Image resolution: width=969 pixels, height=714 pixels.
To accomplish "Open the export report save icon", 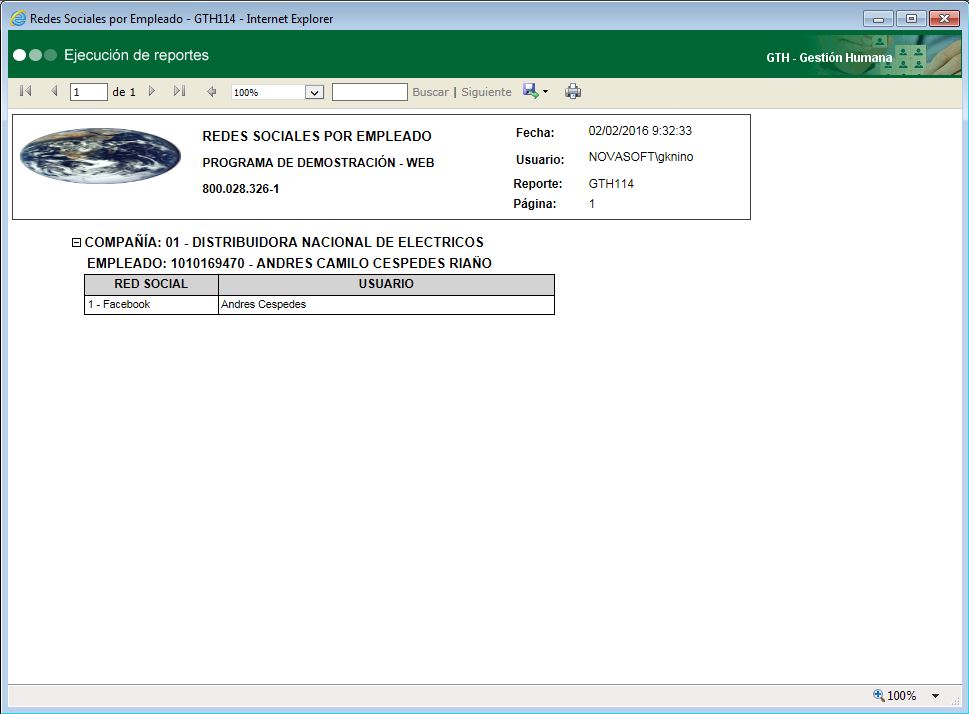I will point(529,91).
